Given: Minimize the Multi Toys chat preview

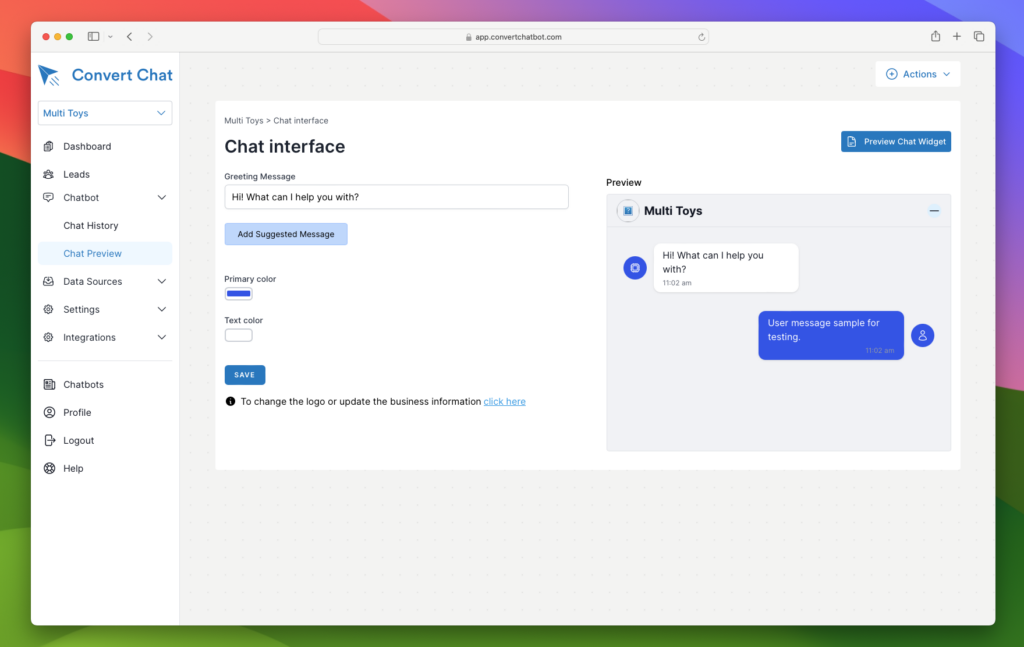Looking at the screenshot, I should (934, 211).
